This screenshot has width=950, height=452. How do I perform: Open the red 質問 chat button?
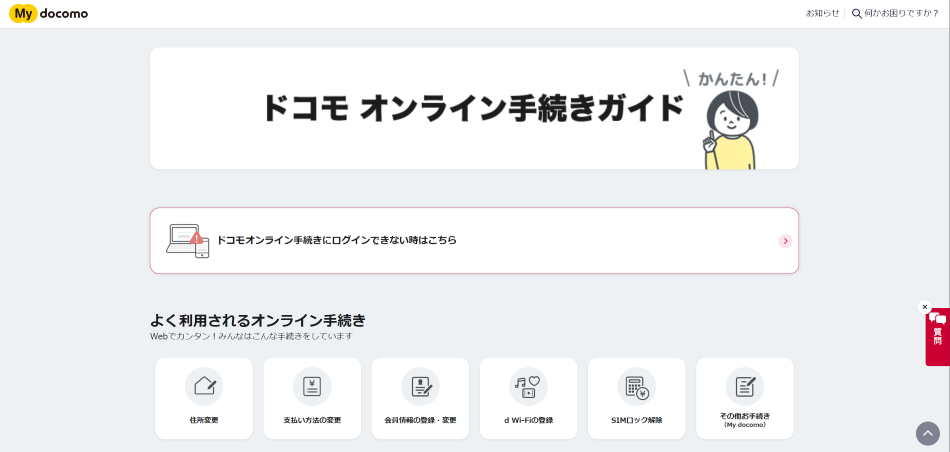pyautogui.click(x=938, y=337)
